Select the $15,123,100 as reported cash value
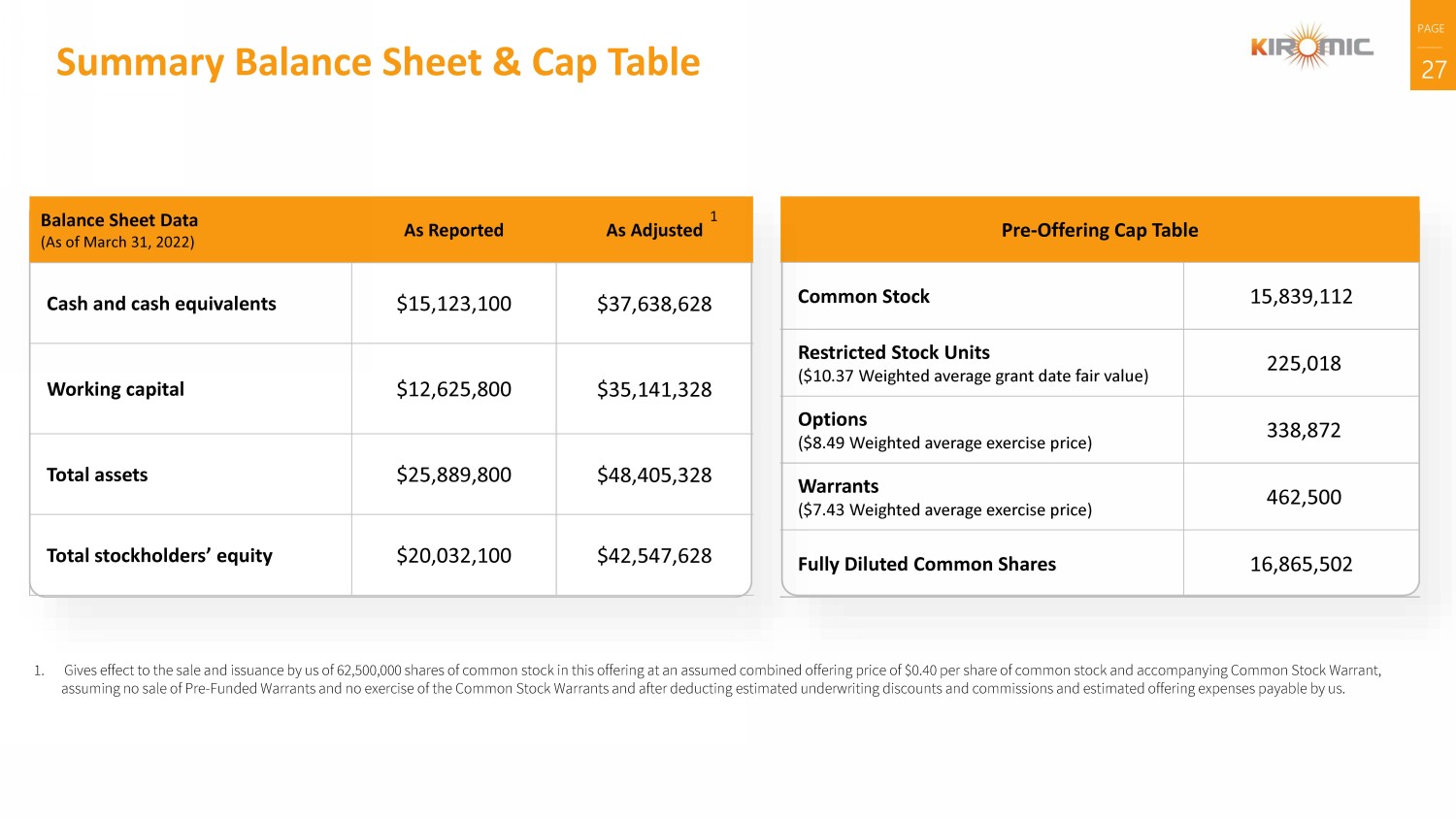1456x819 pixels. point(453,304)
